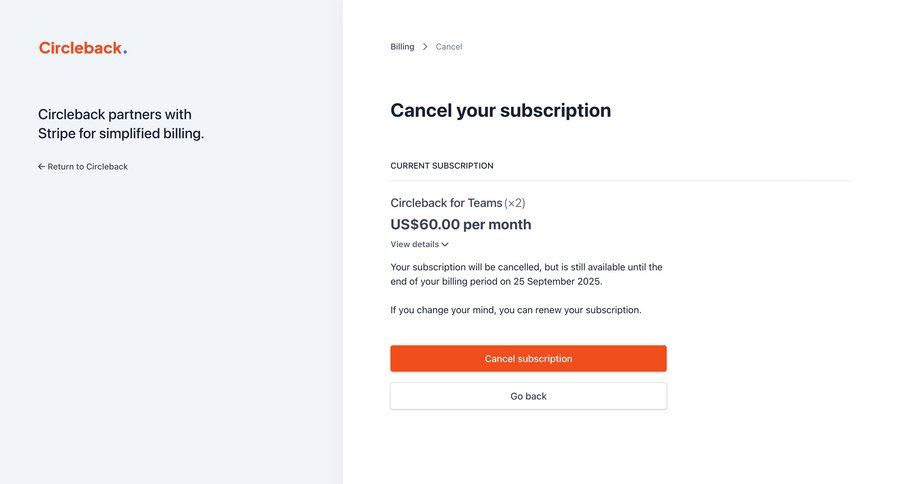This screenshot has height=484, width=900.
Task: Click the down chevron next to View details
Action: 445,244
